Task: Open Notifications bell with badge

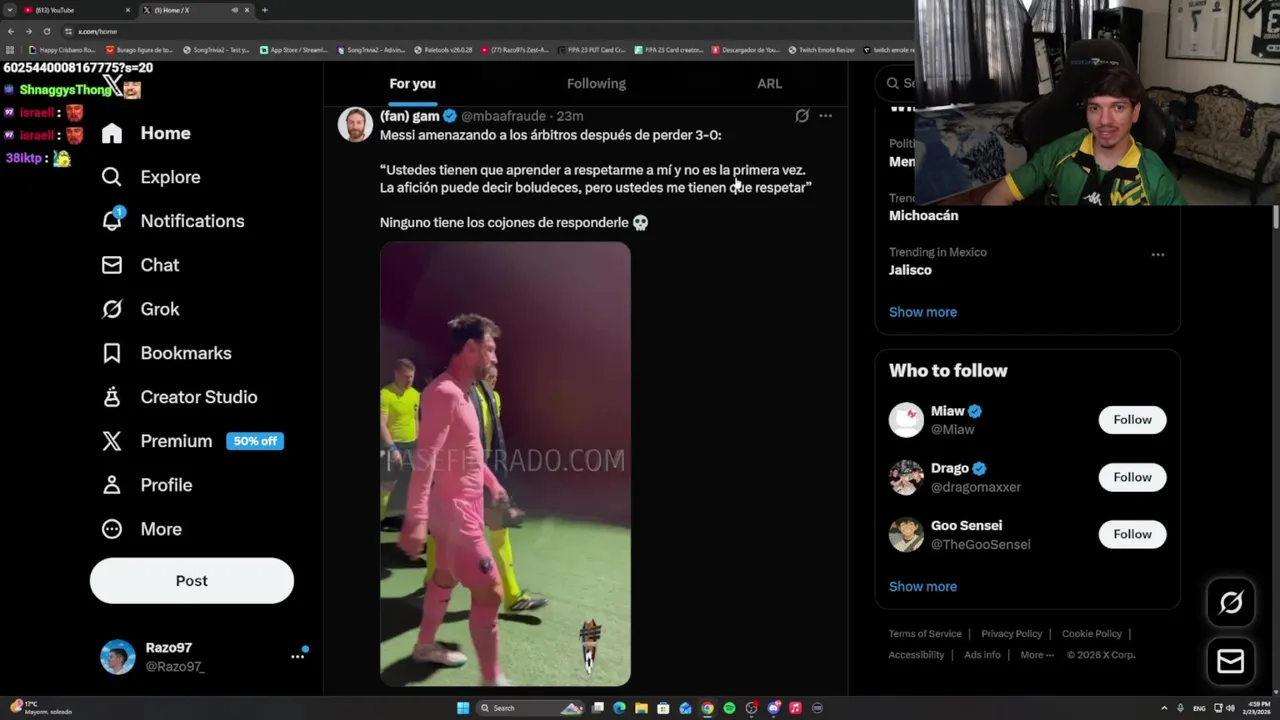Action: (x=172, y=221)
